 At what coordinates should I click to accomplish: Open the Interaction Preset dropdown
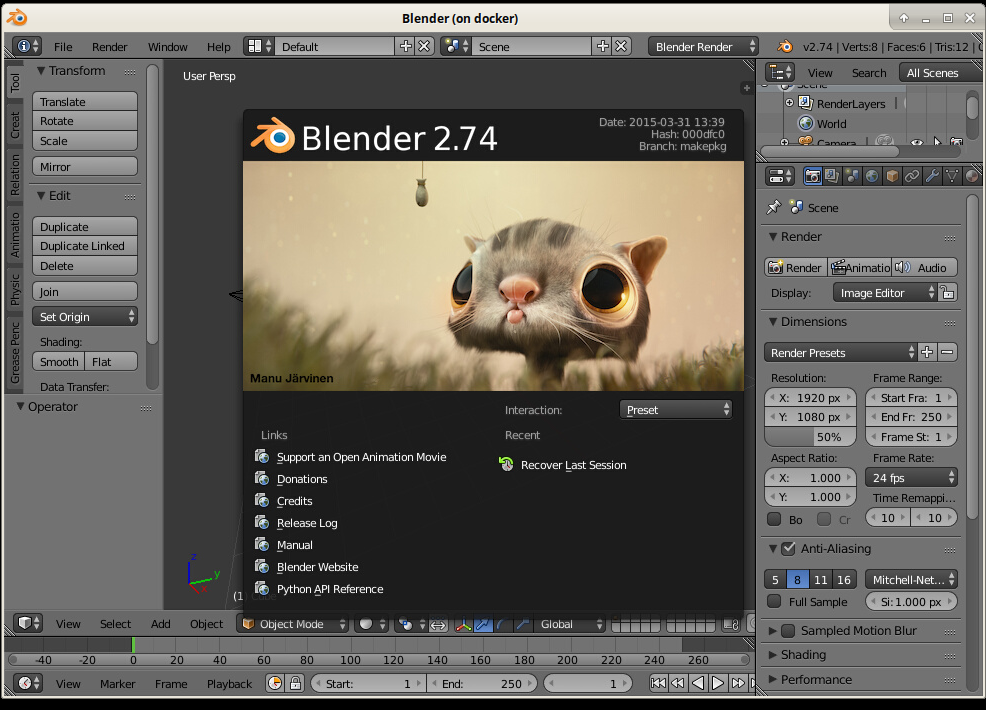pos(676,410)
